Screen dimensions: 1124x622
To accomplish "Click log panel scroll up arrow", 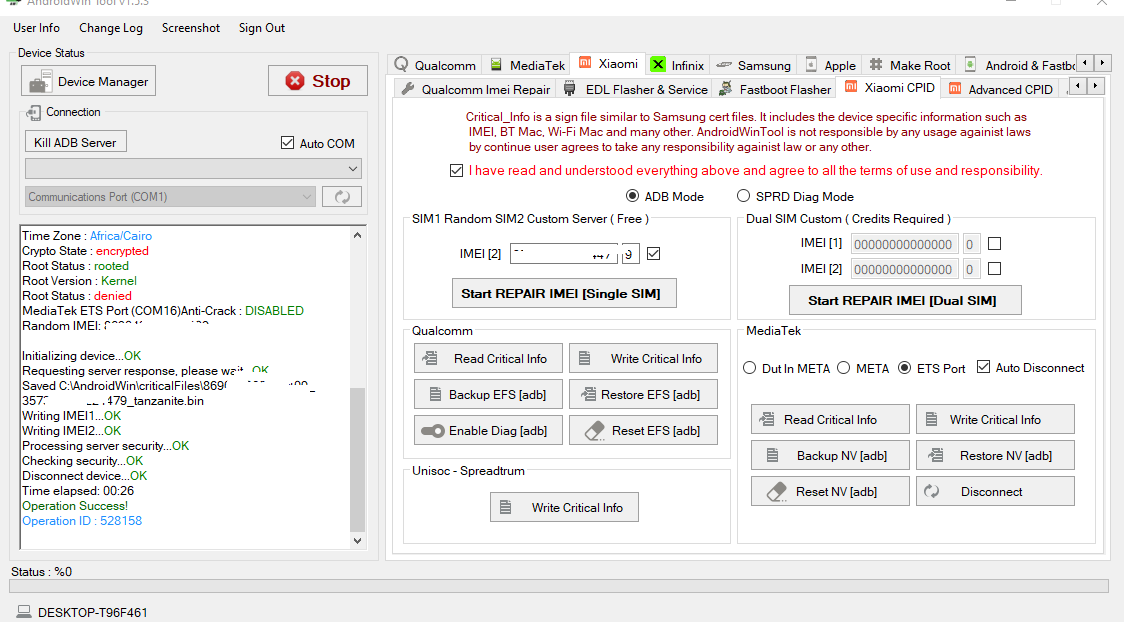I will [x=357, y=235].
